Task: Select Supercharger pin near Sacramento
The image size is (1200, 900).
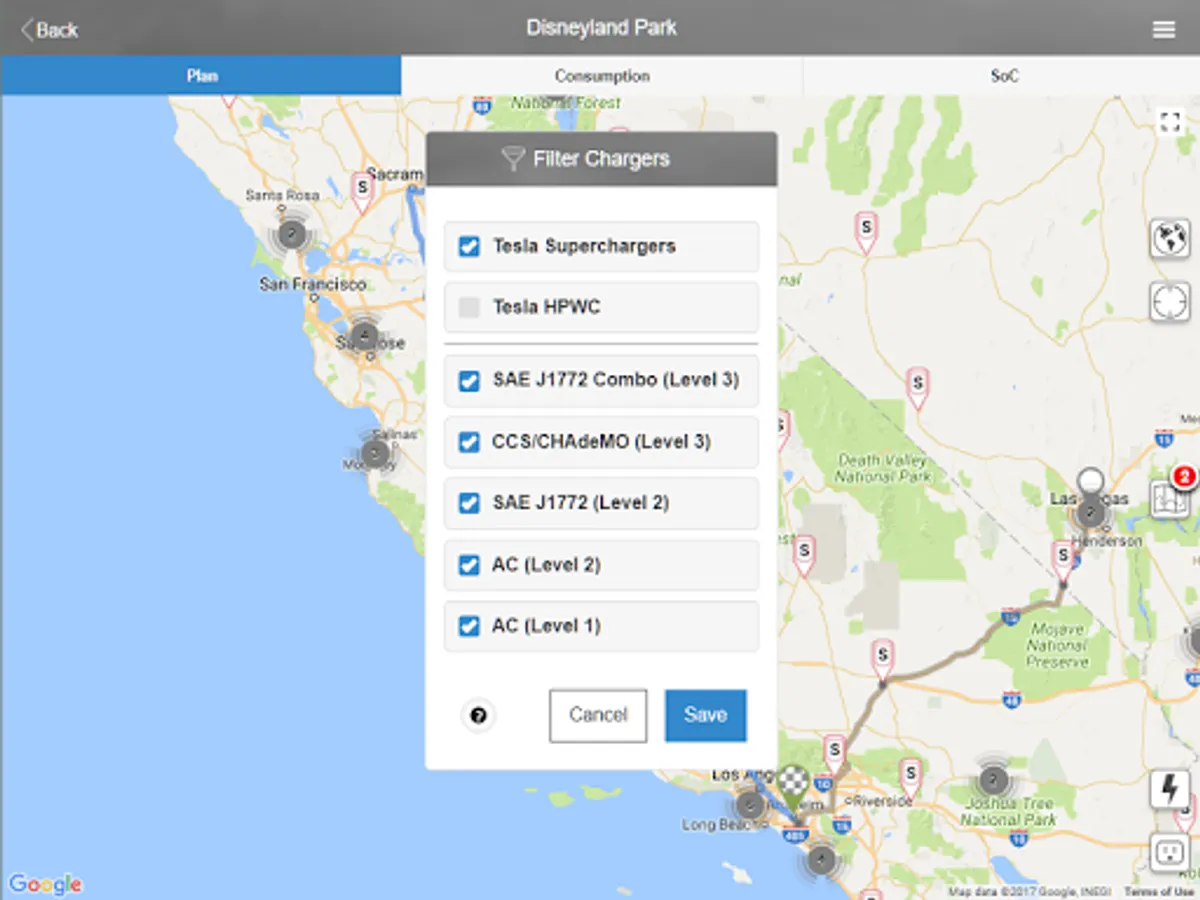Action: (362, 191)
